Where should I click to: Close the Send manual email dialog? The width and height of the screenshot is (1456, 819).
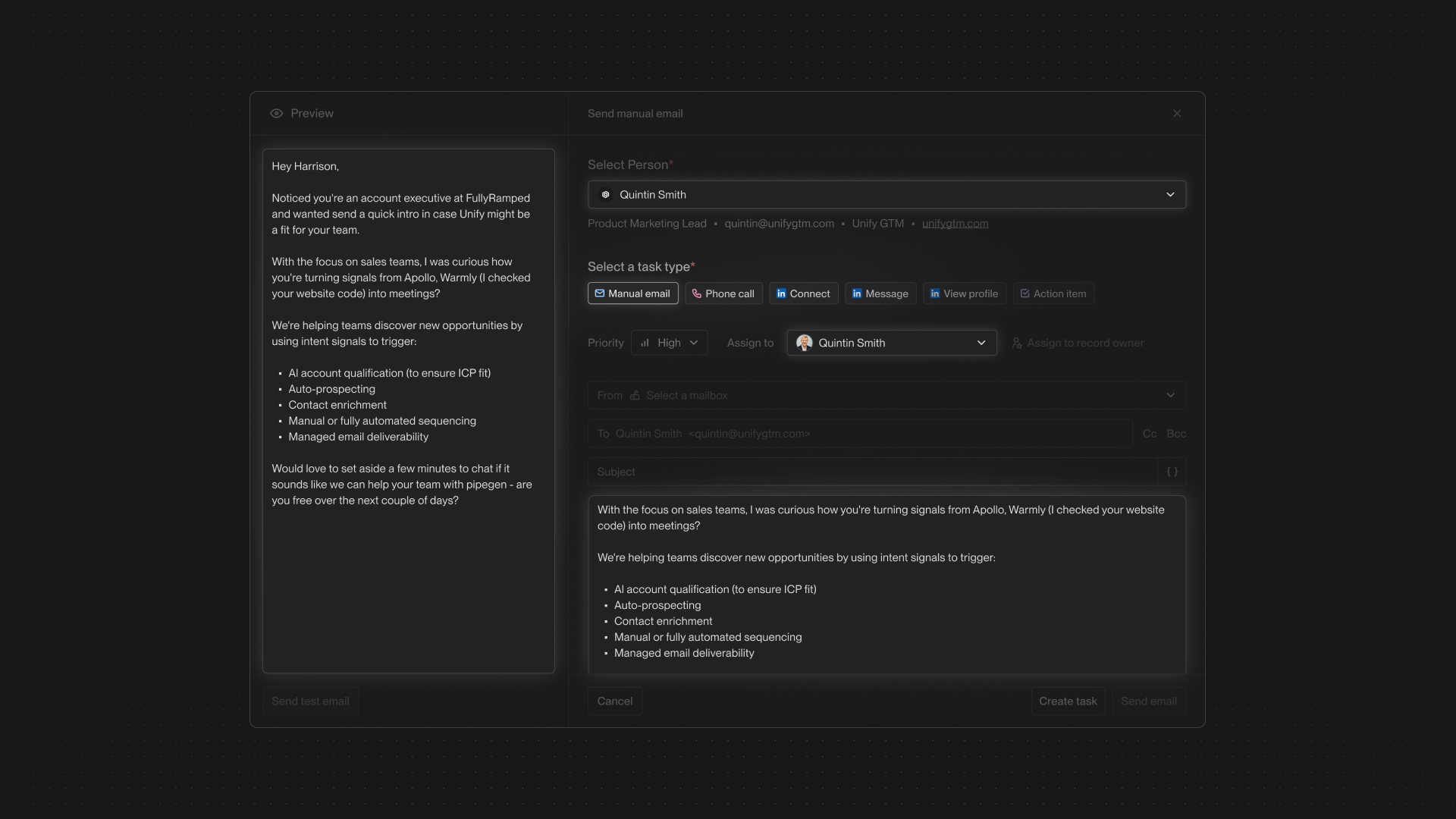click(1177, 114)
